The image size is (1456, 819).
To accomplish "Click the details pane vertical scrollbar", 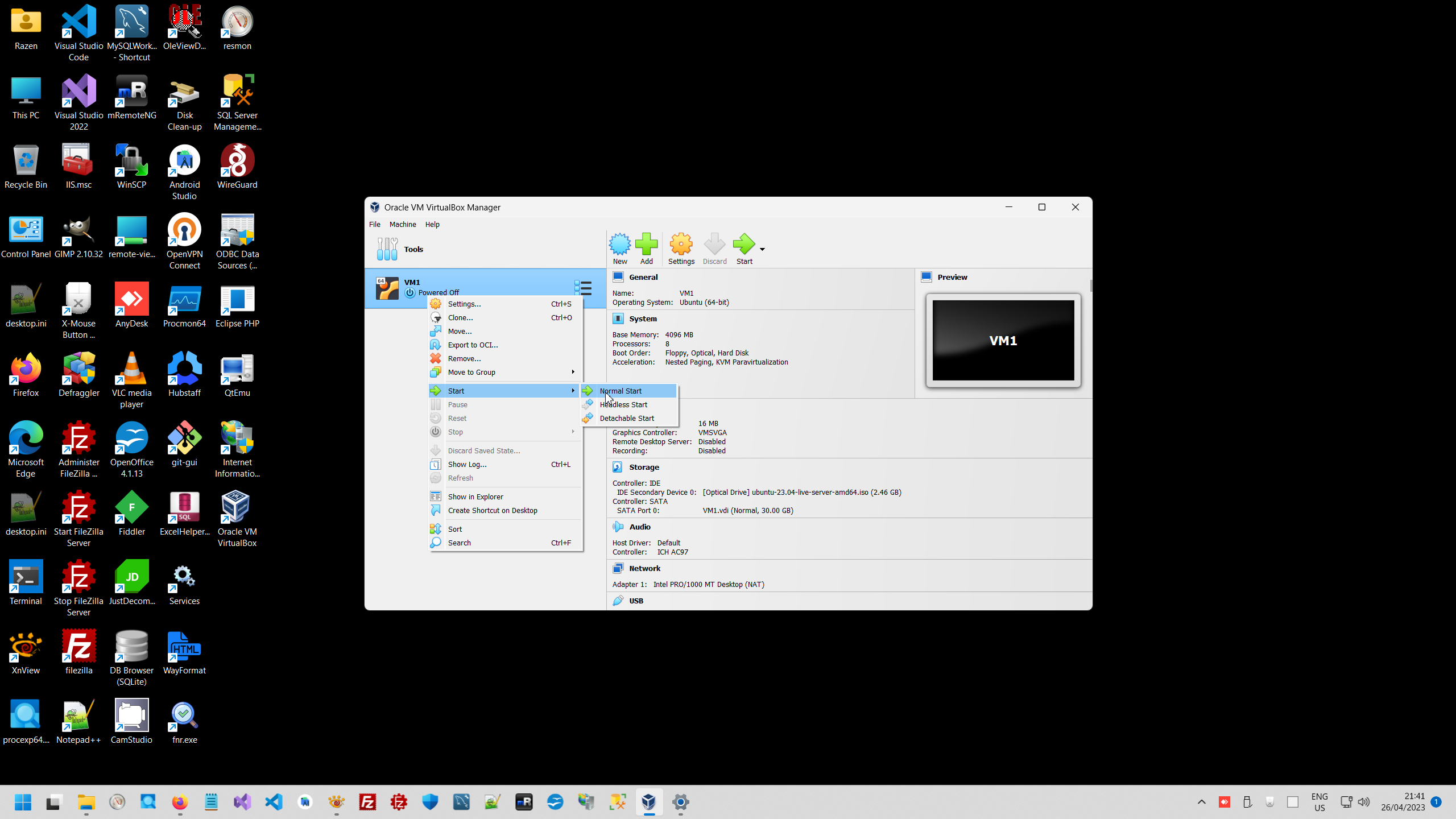I will (1090, 286).
